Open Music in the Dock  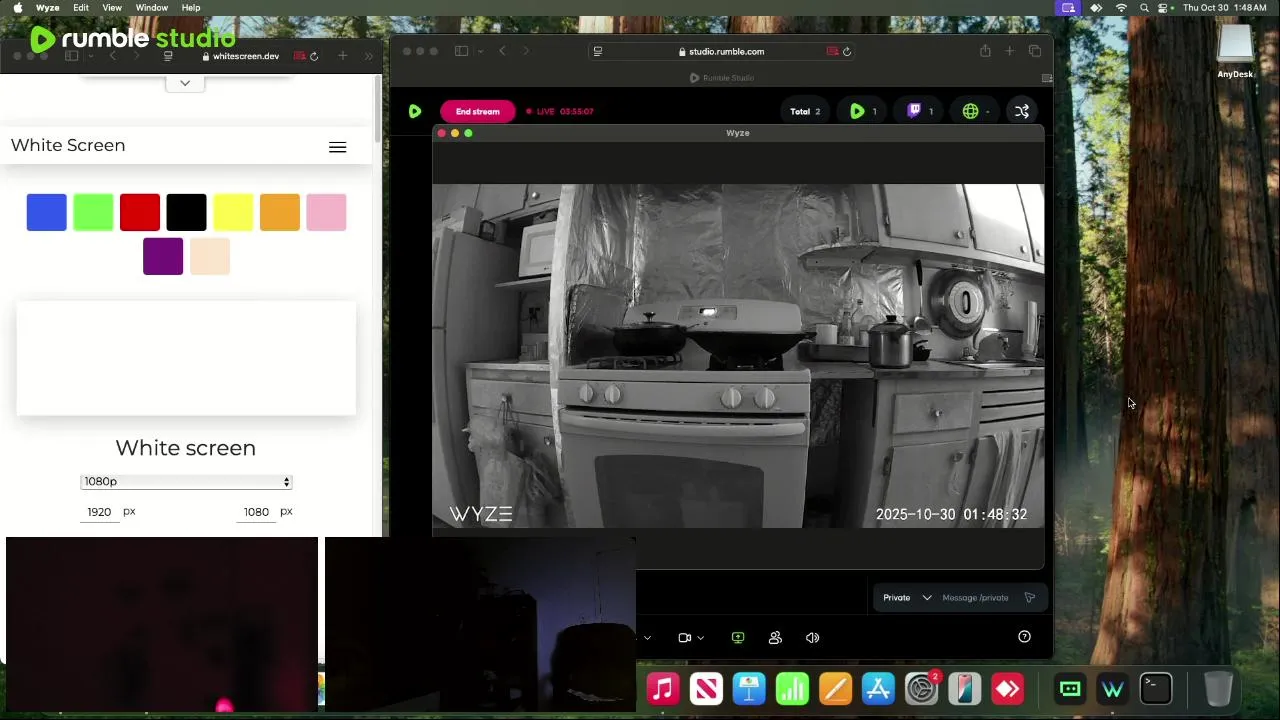tap(662, 689)
